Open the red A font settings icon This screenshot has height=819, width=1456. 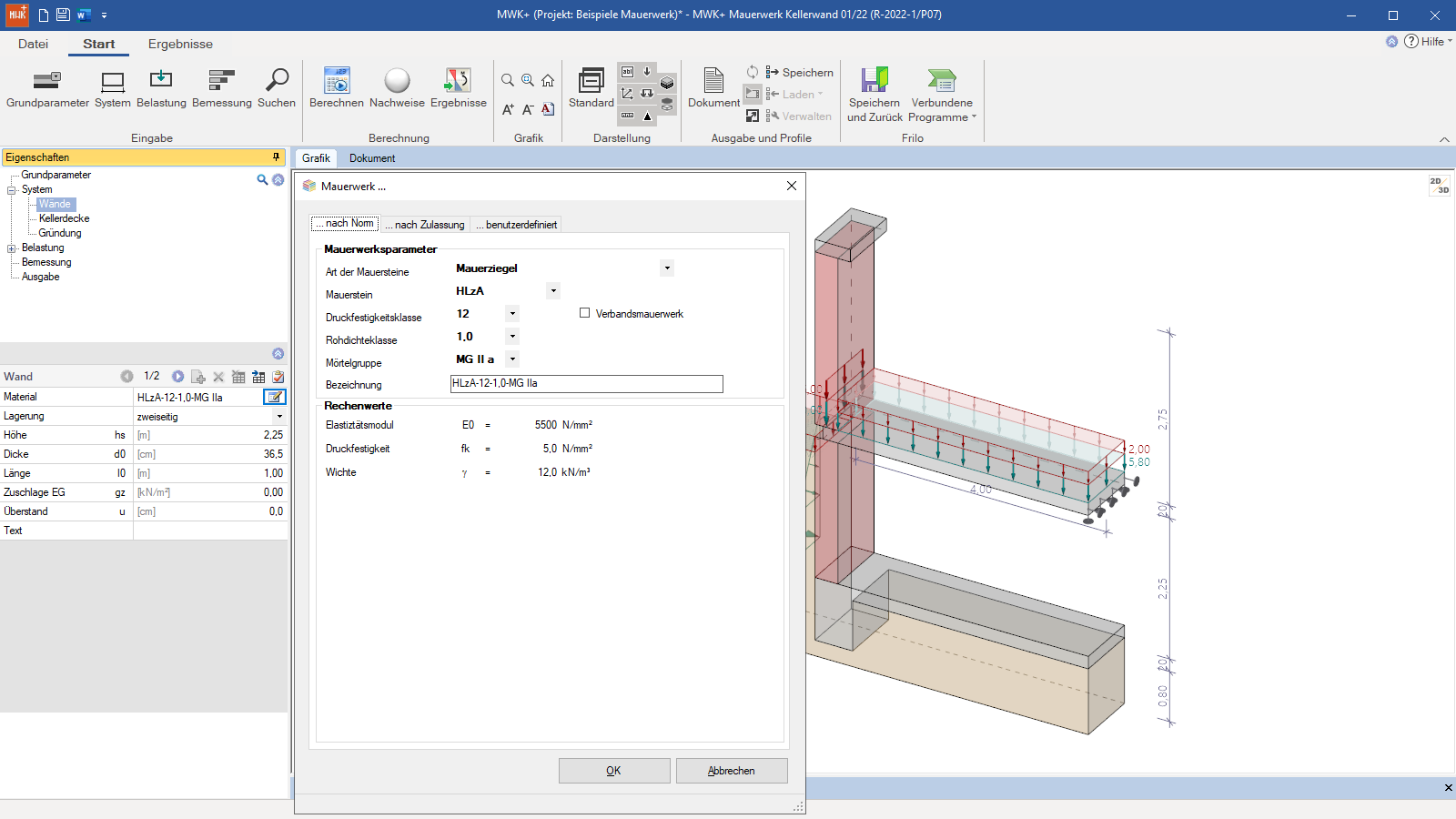click(x=548, y=109)
